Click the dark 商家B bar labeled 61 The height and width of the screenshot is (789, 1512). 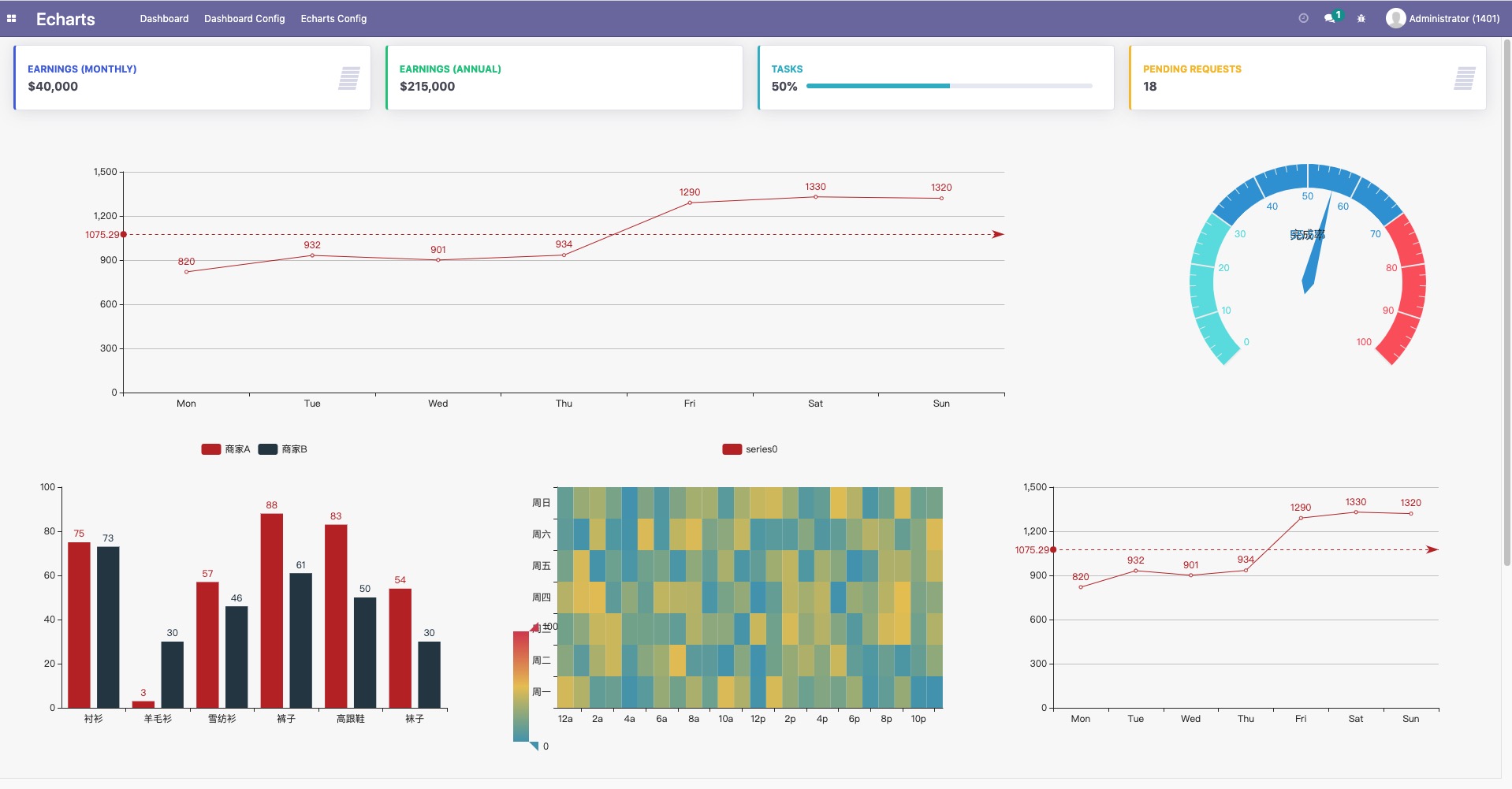tap(301, 641)
